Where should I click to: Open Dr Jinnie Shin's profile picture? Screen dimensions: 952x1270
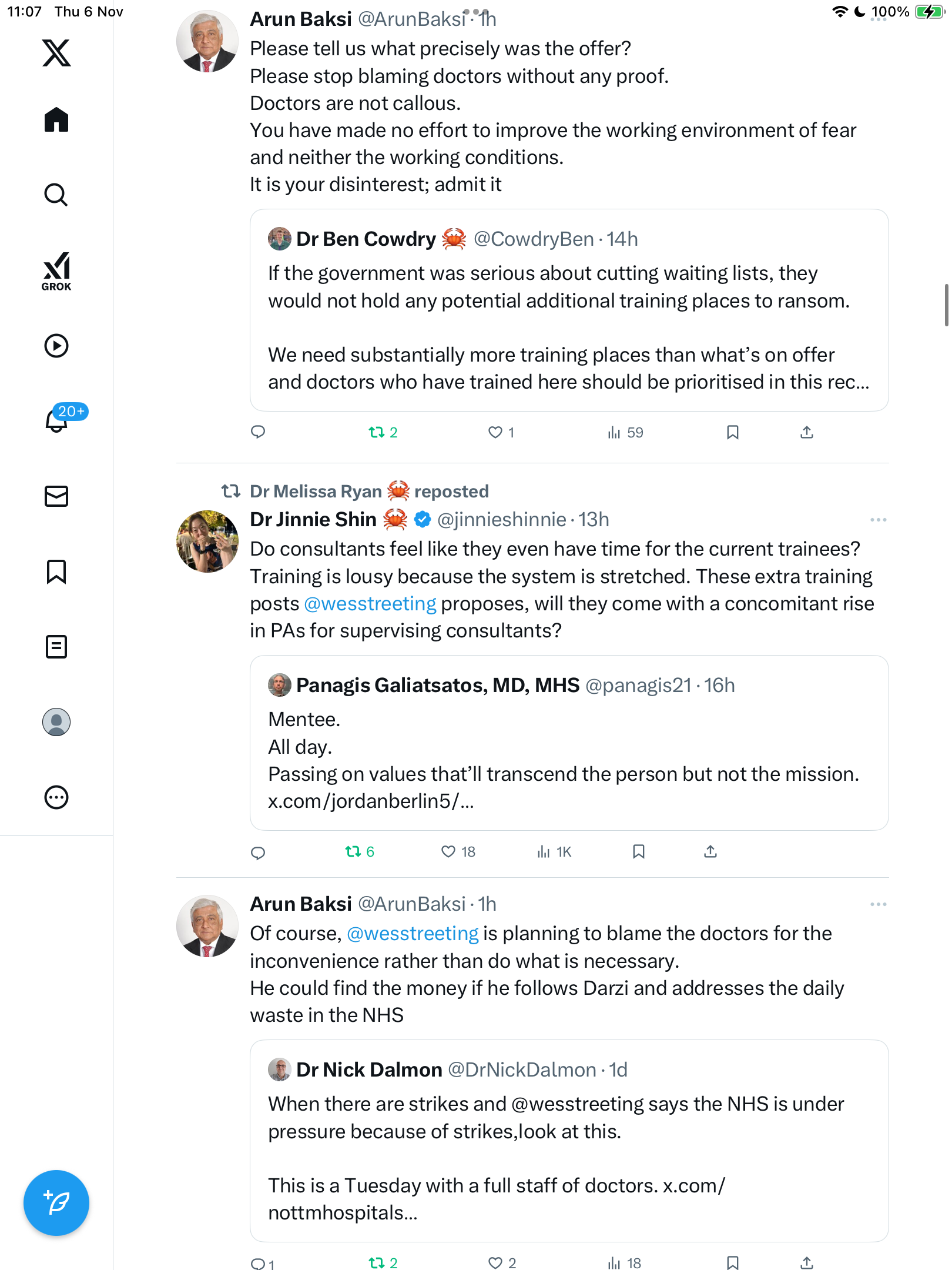[207, 541]
